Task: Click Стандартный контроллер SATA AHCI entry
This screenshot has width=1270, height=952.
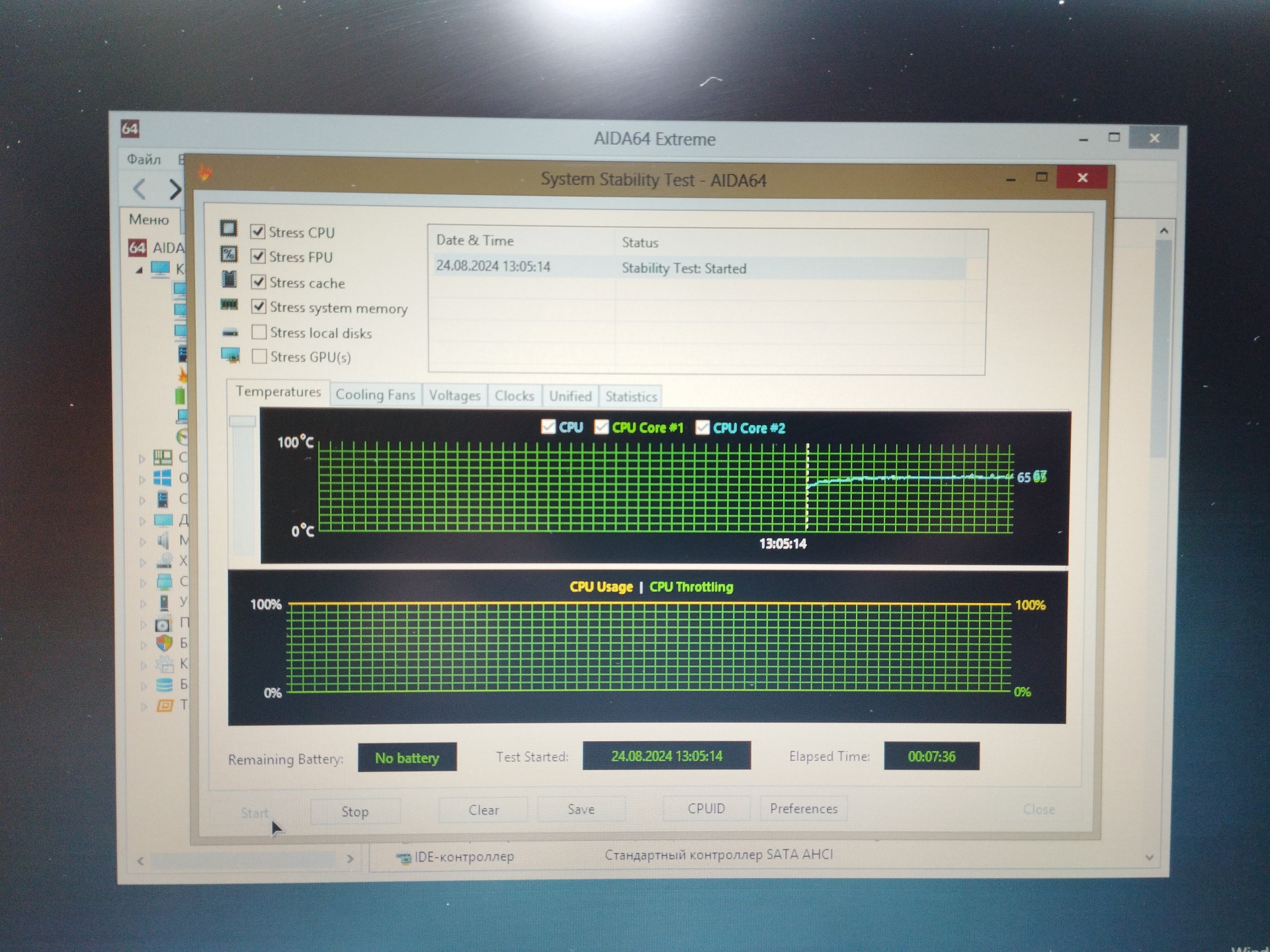Action: tap(718, 855)
